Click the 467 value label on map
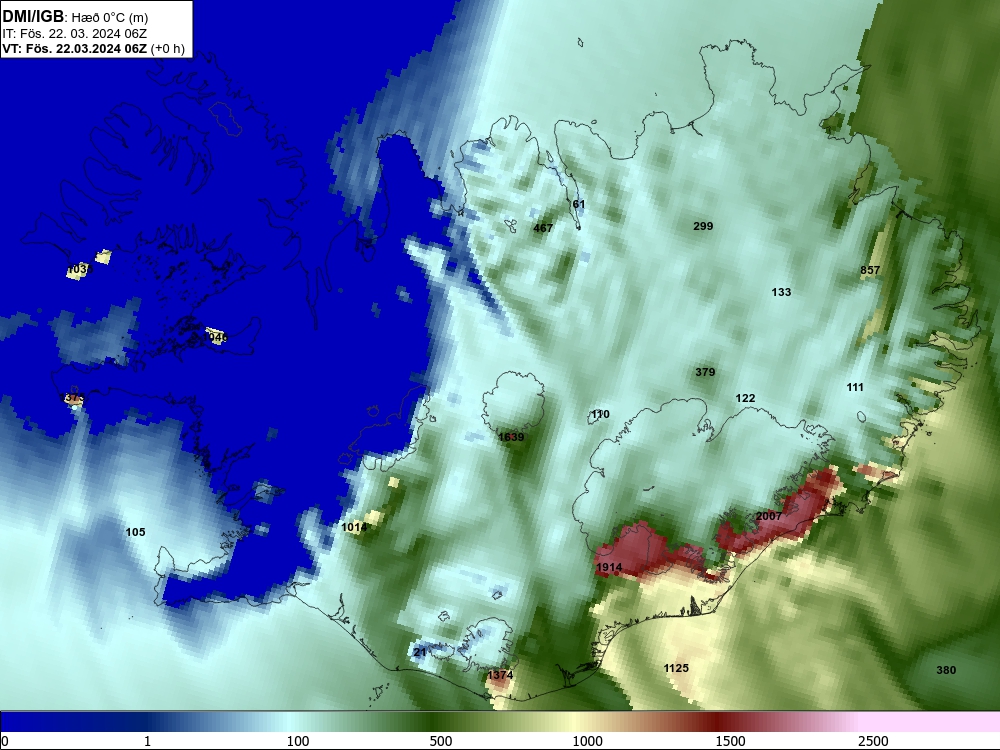 (x=543, y=228)
